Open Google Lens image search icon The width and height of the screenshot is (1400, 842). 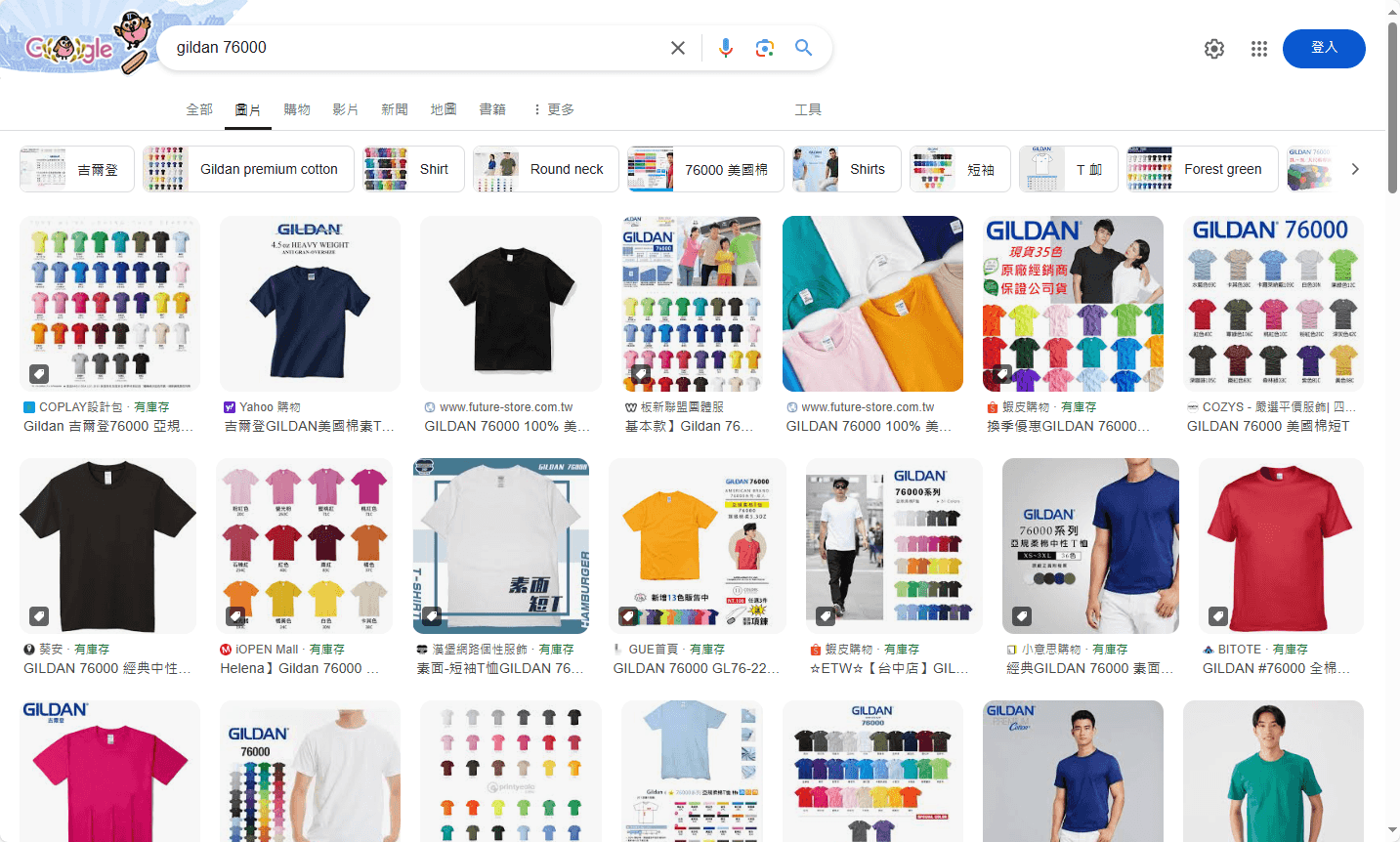[x=765, y=48]
